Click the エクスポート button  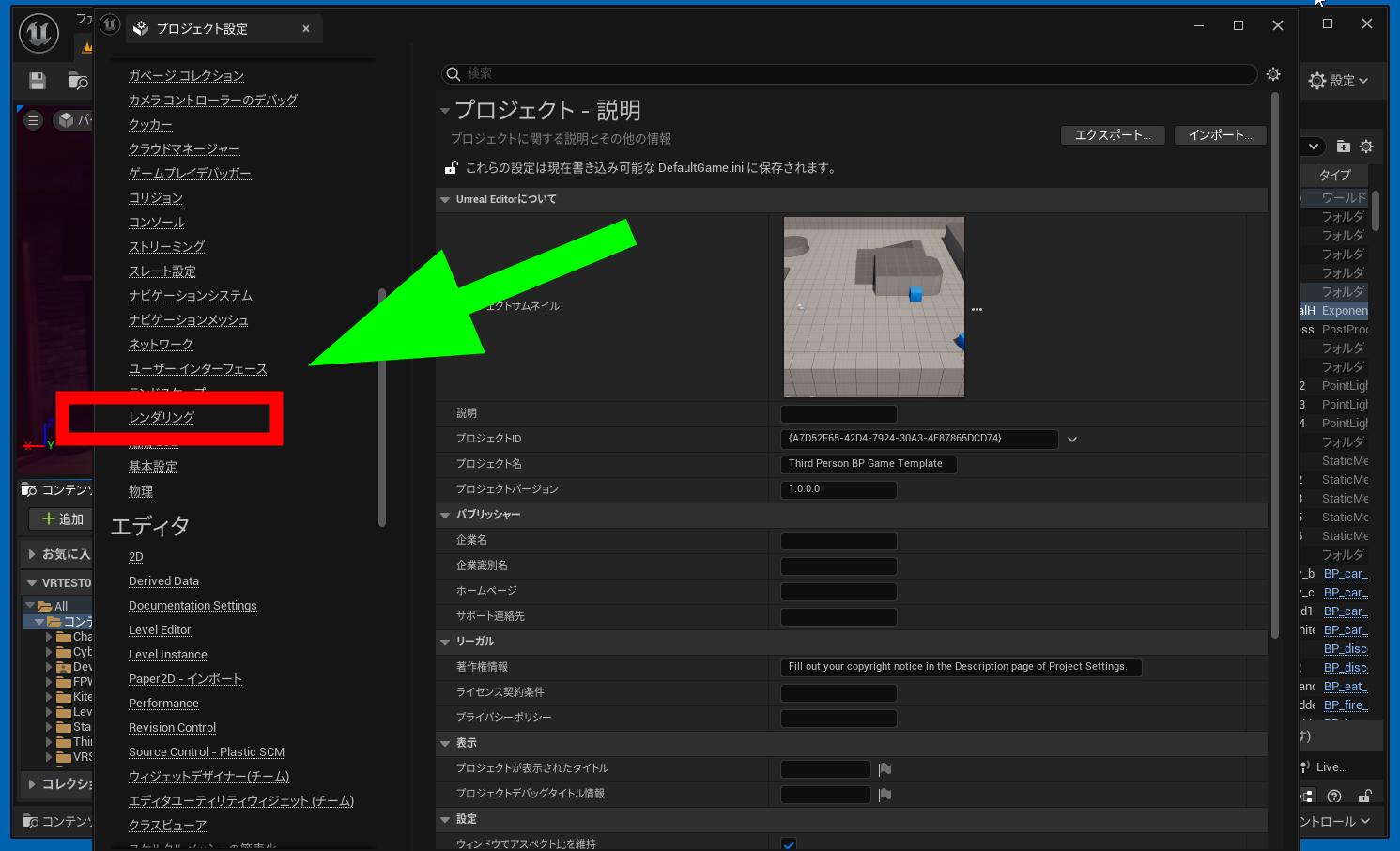[1113, 135]
